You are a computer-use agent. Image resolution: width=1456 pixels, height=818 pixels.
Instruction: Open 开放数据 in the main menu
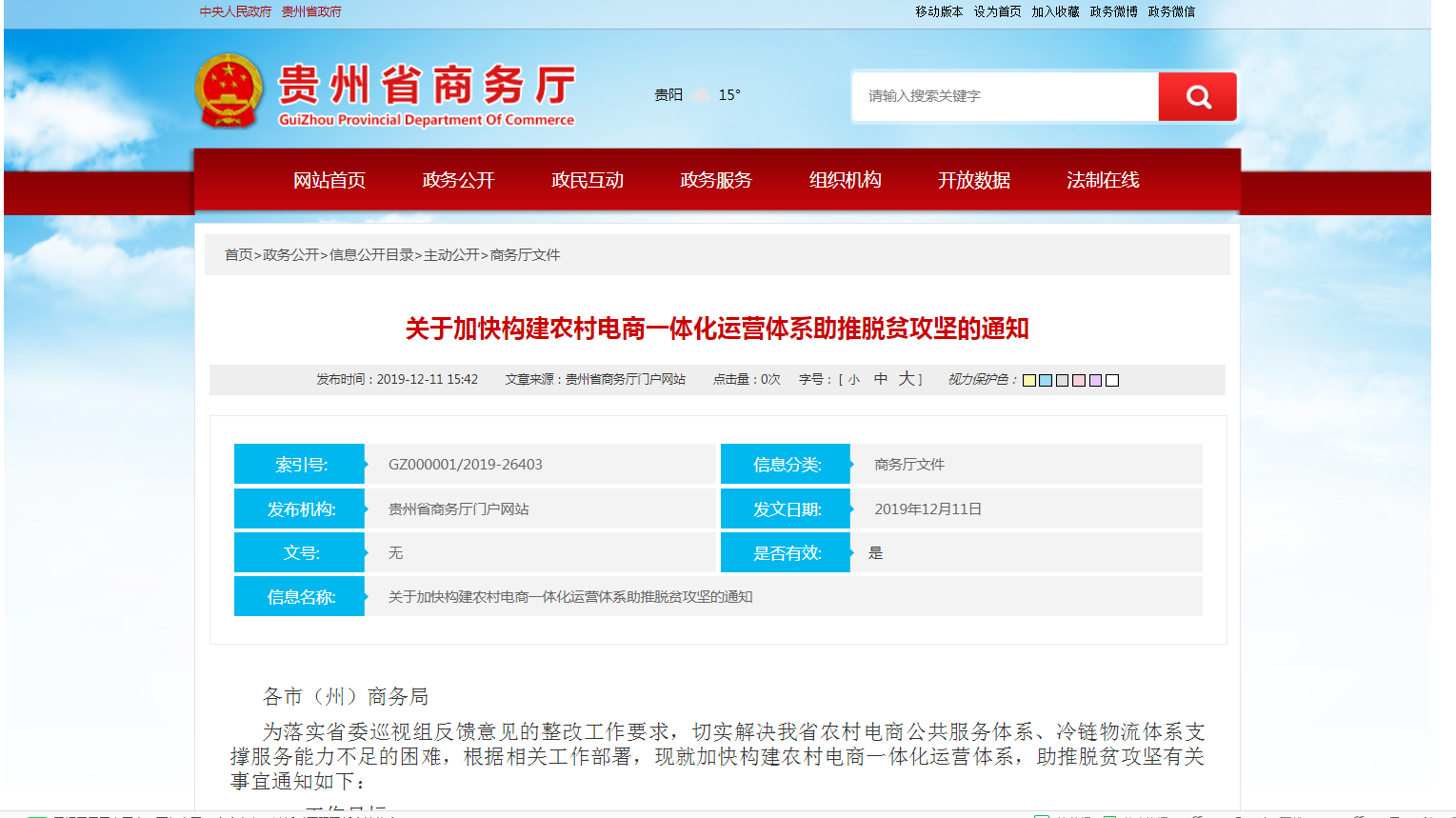973,180
